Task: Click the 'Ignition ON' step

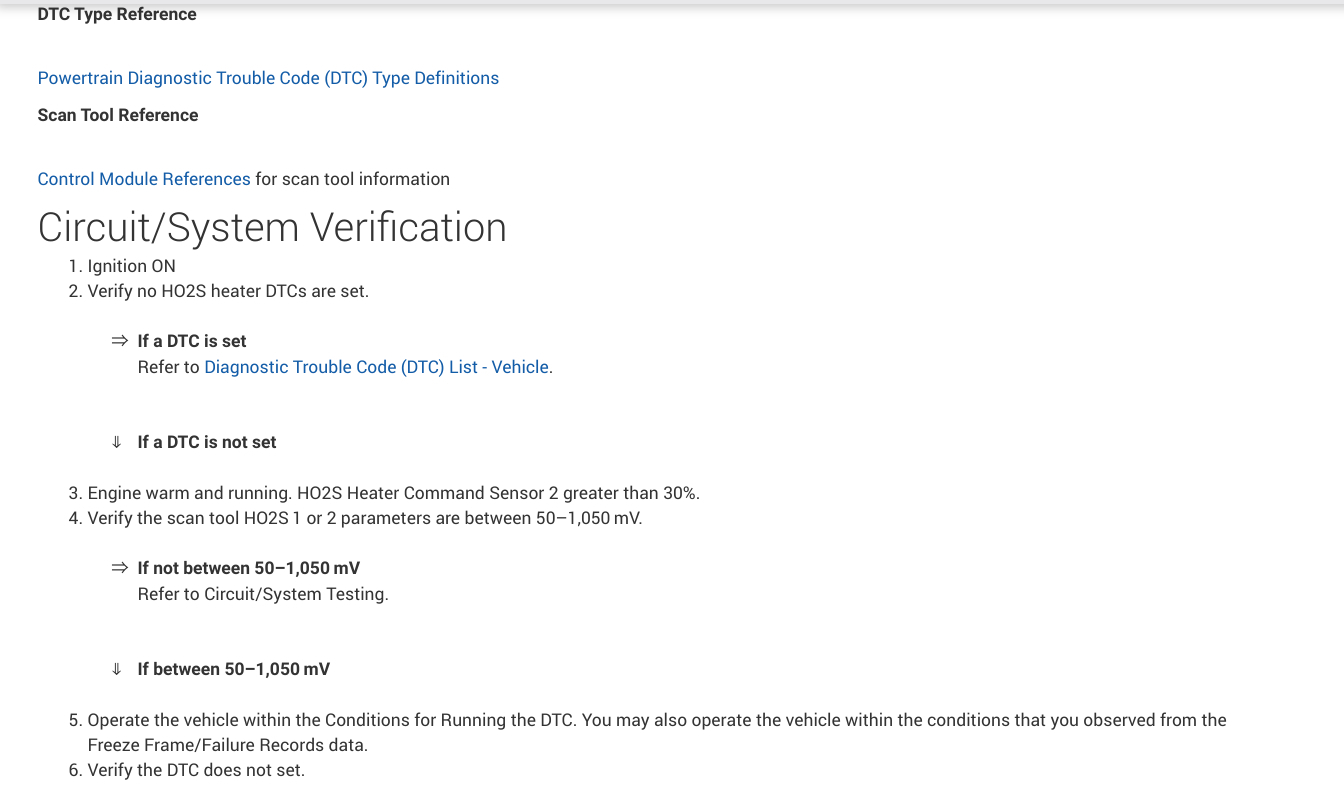Action: tap(131, 266)
